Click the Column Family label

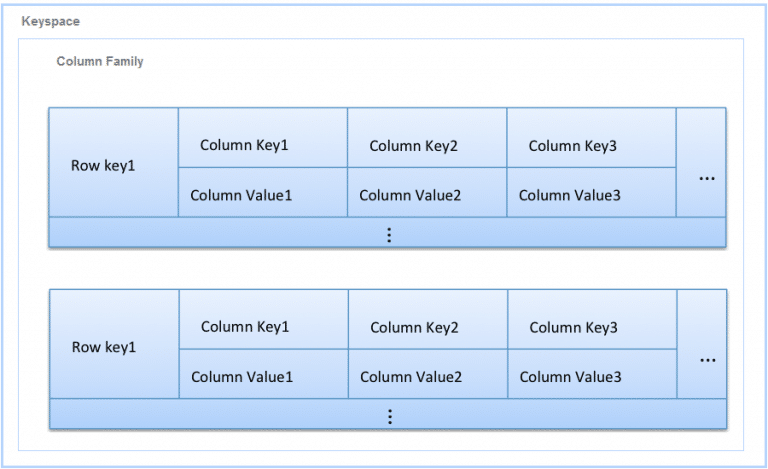[100, 62]
